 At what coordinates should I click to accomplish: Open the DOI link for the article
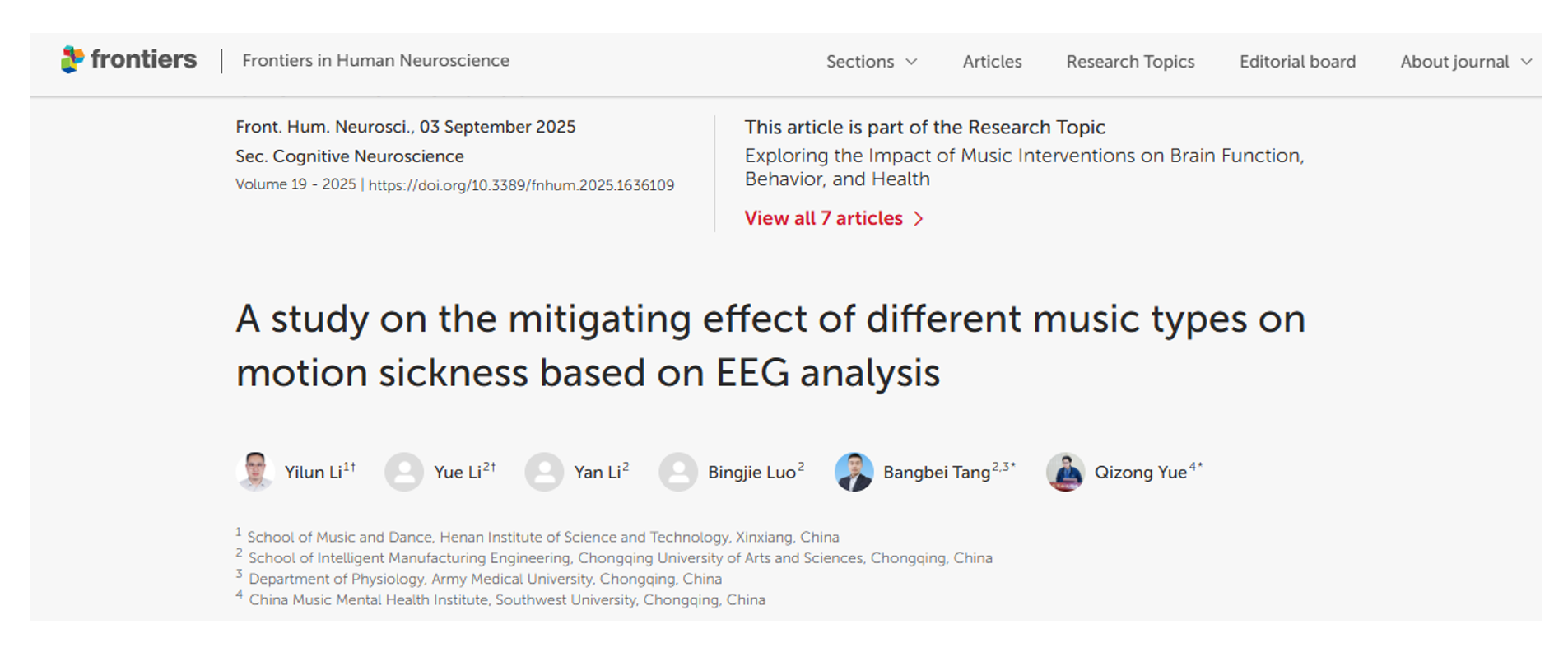coord(521,185)
